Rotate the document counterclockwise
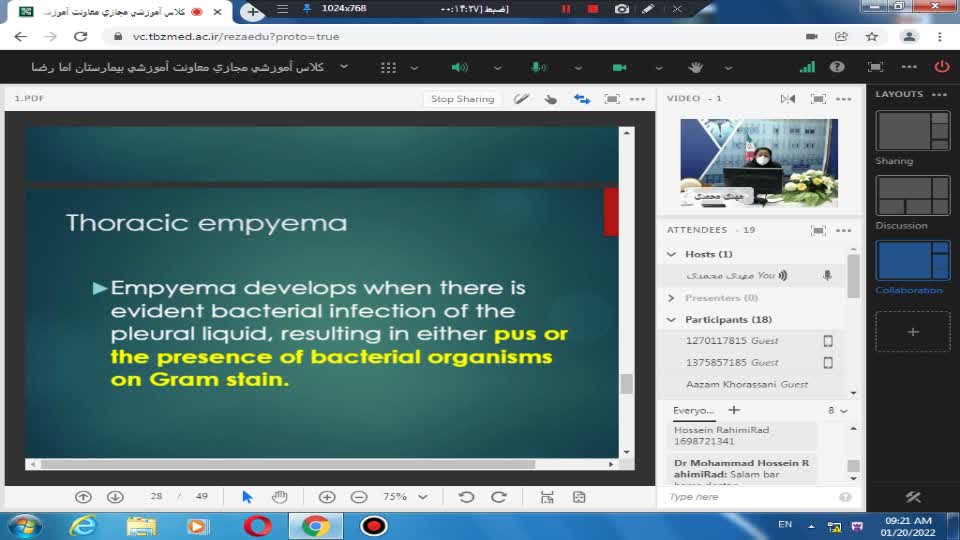Screen dimensions: 960x540 [x=466, y=497]
